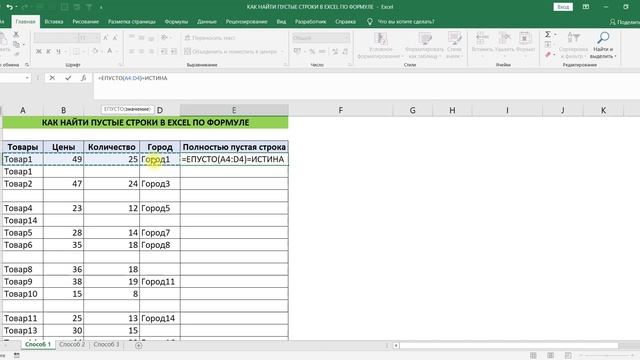Select column A header

pyautogui.click(x=22, y=110)
